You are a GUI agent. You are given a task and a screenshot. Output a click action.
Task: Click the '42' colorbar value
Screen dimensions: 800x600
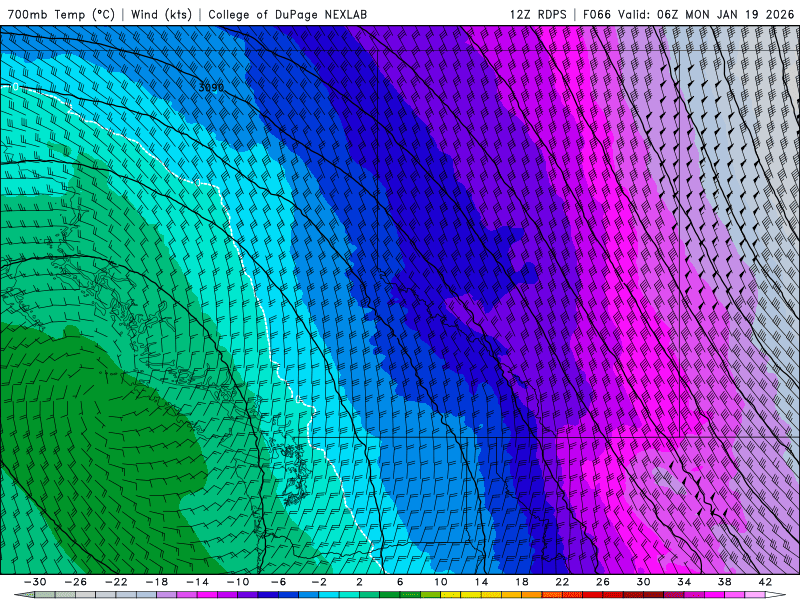click(765, 582)
